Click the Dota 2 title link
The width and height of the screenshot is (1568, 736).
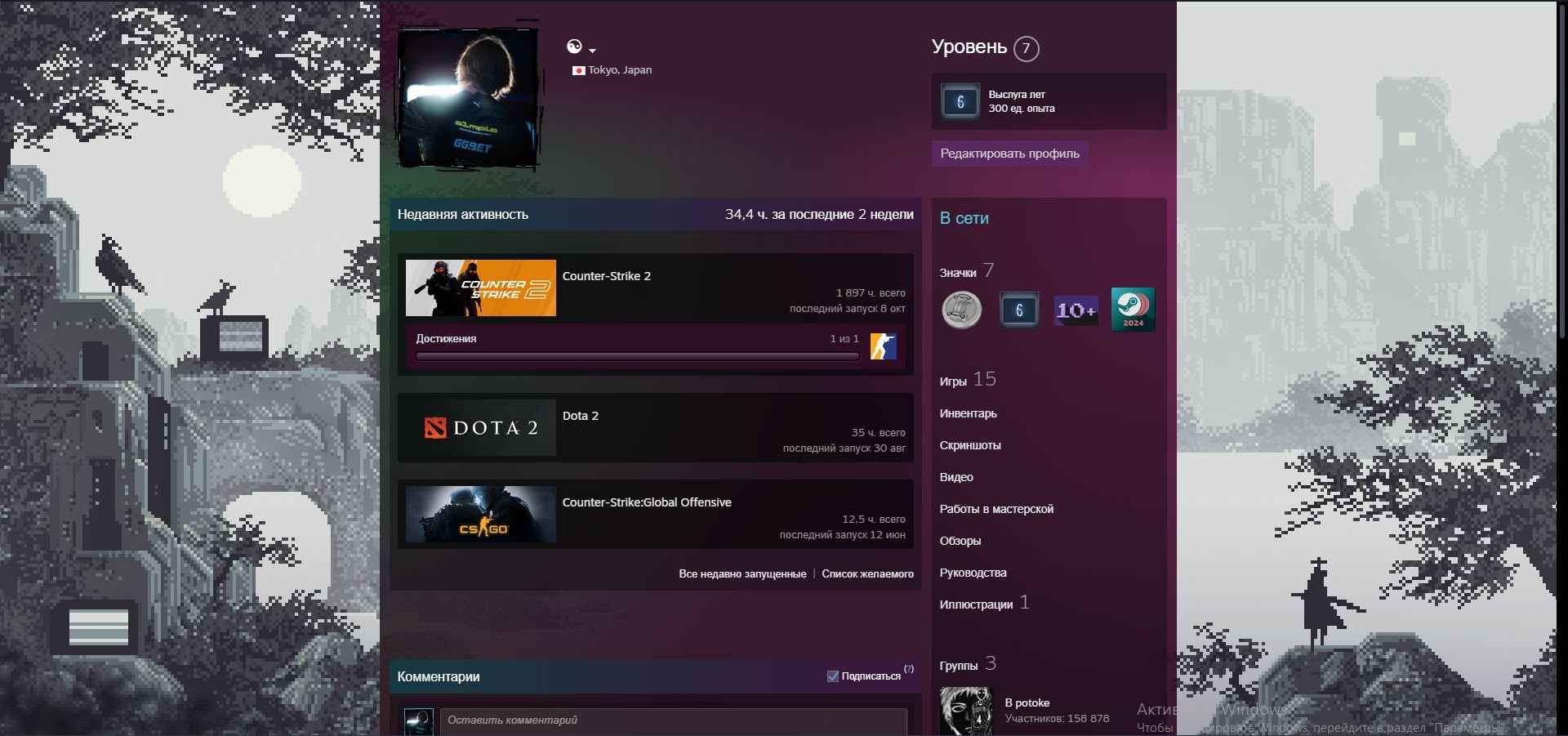tap(581, 416)
